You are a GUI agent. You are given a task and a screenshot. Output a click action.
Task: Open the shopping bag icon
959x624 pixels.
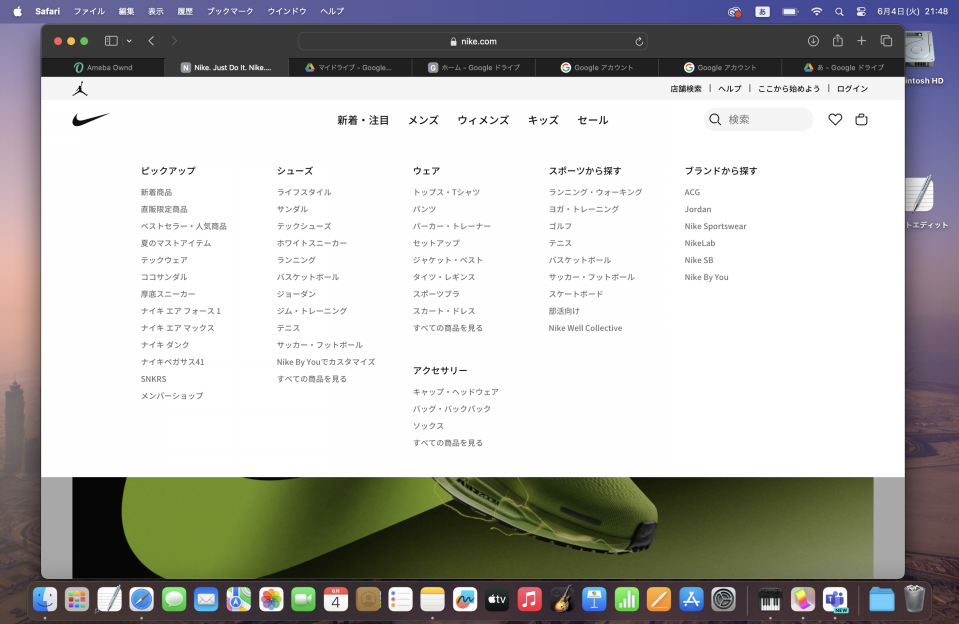coord(861,119)
